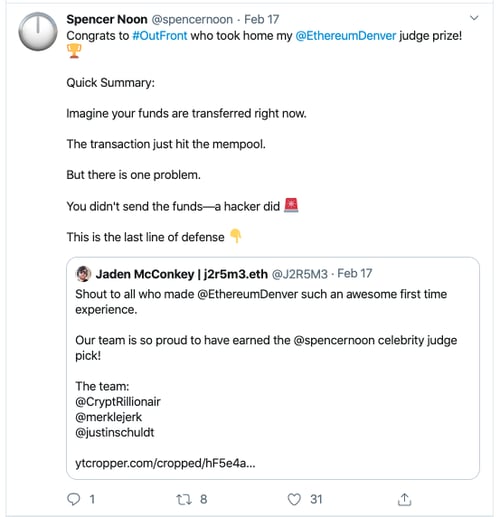Viewport: 500px width, 517px height.
Task: Click Jaden McConkey's small profile picture
Action: pyautogui.click(x=83, y=274)
